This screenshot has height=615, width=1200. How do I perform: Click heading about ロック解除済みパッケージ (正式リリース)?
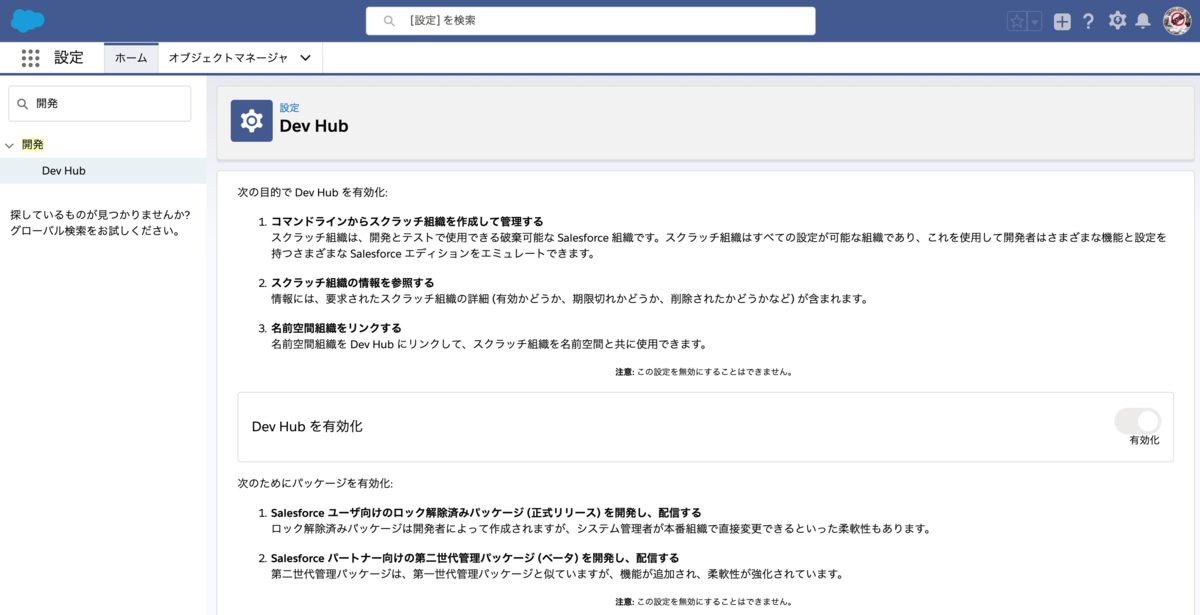click(486, 513)
